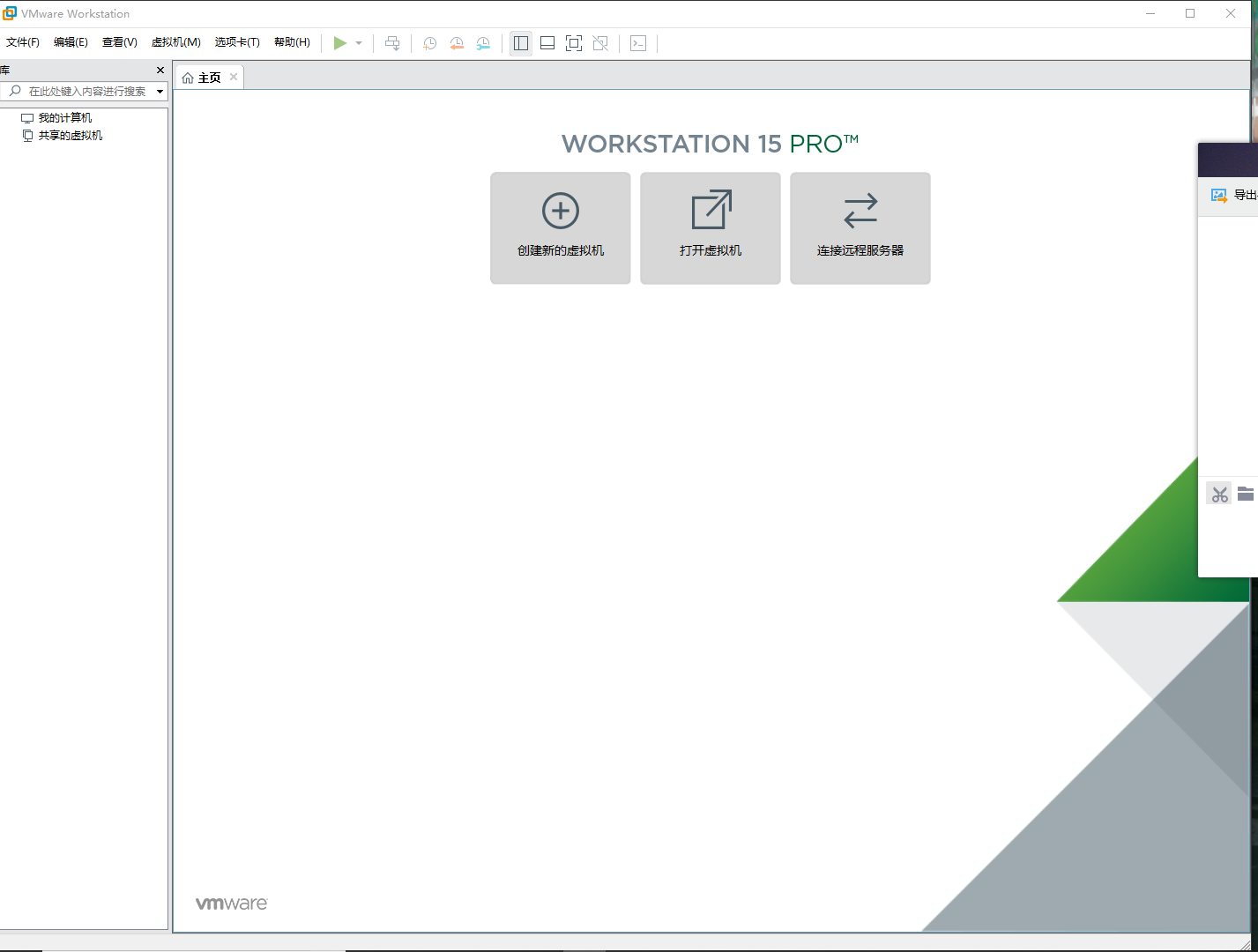Click the console view terminal icon
1258x952 pixels.
coord(638,43)
